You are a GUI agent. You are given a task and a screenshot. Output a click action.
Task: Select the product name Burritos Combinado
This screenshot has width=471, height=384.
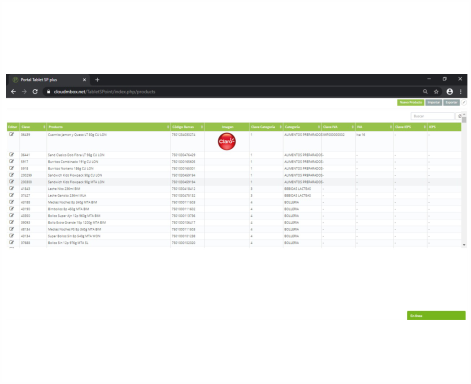pyautogui.click(x=73, y=162)
